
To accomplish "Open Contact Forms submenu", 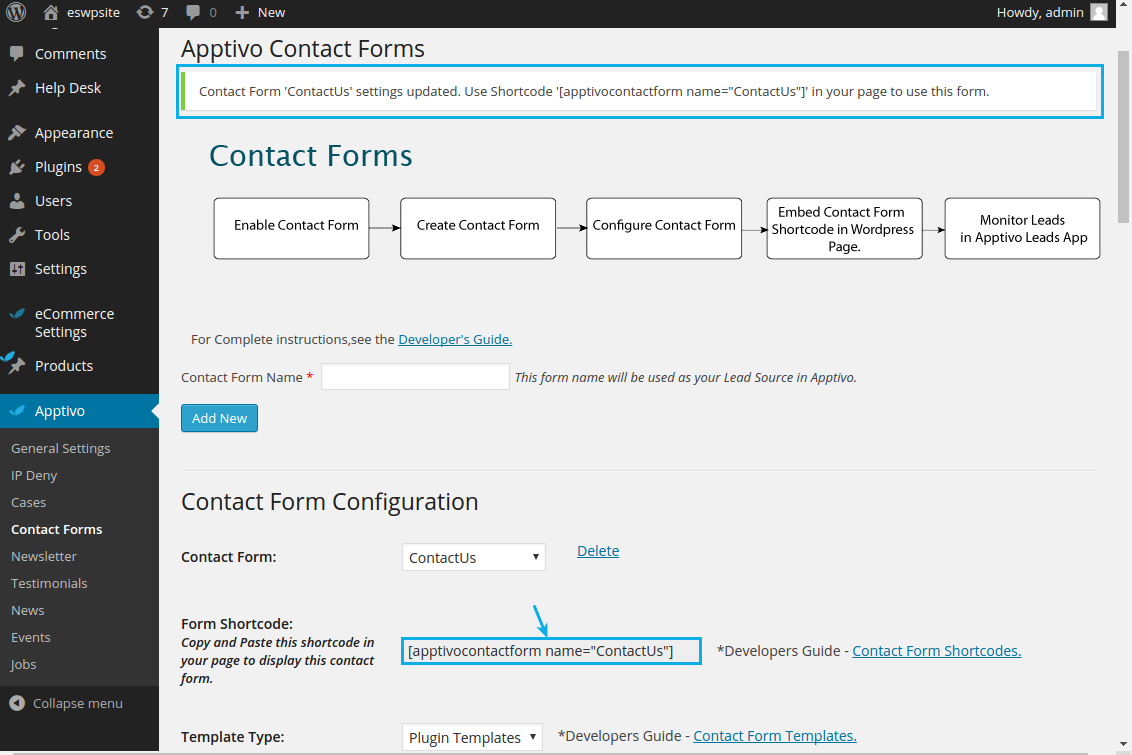I will [x=56, y=529].
